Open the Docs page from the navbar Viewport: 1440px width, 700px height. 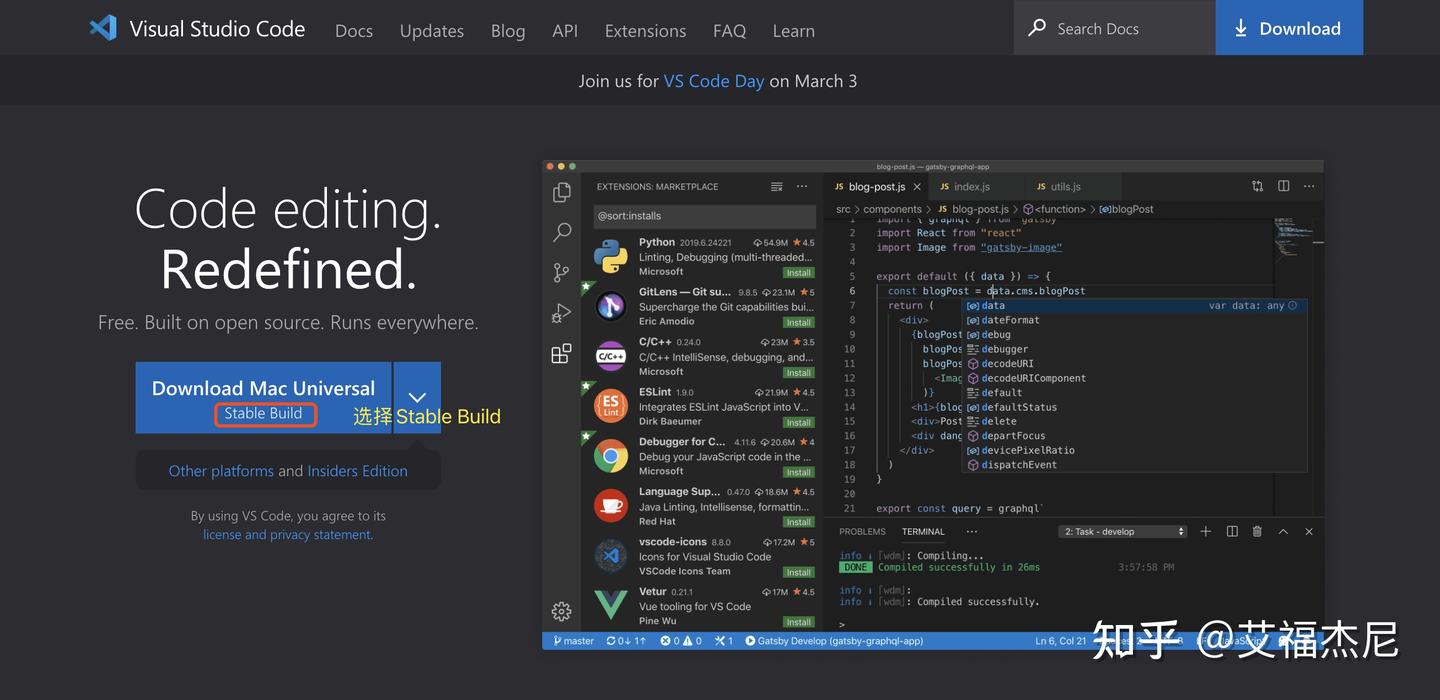tap(353, 30)
